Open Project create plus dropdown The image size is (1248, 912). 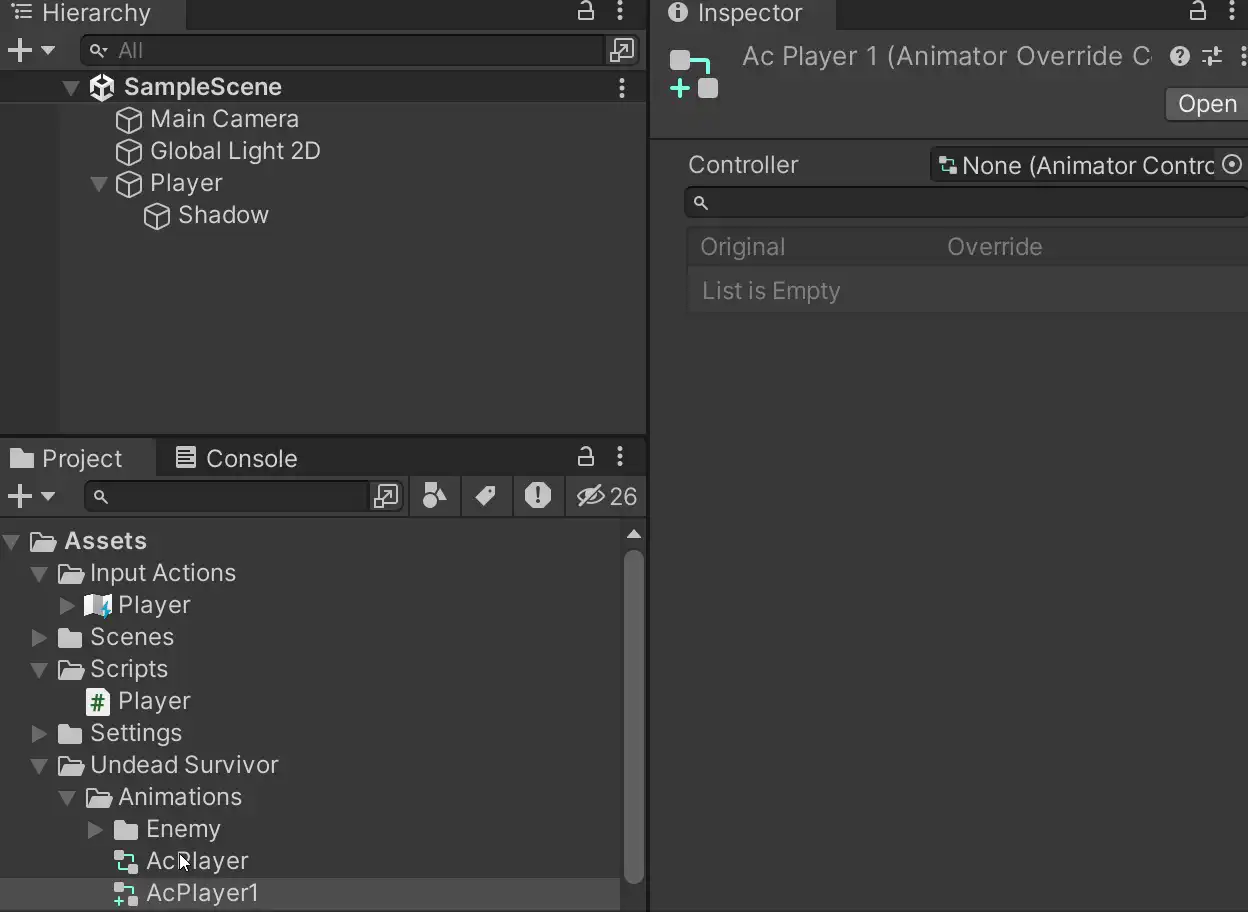tap(31, 496)
